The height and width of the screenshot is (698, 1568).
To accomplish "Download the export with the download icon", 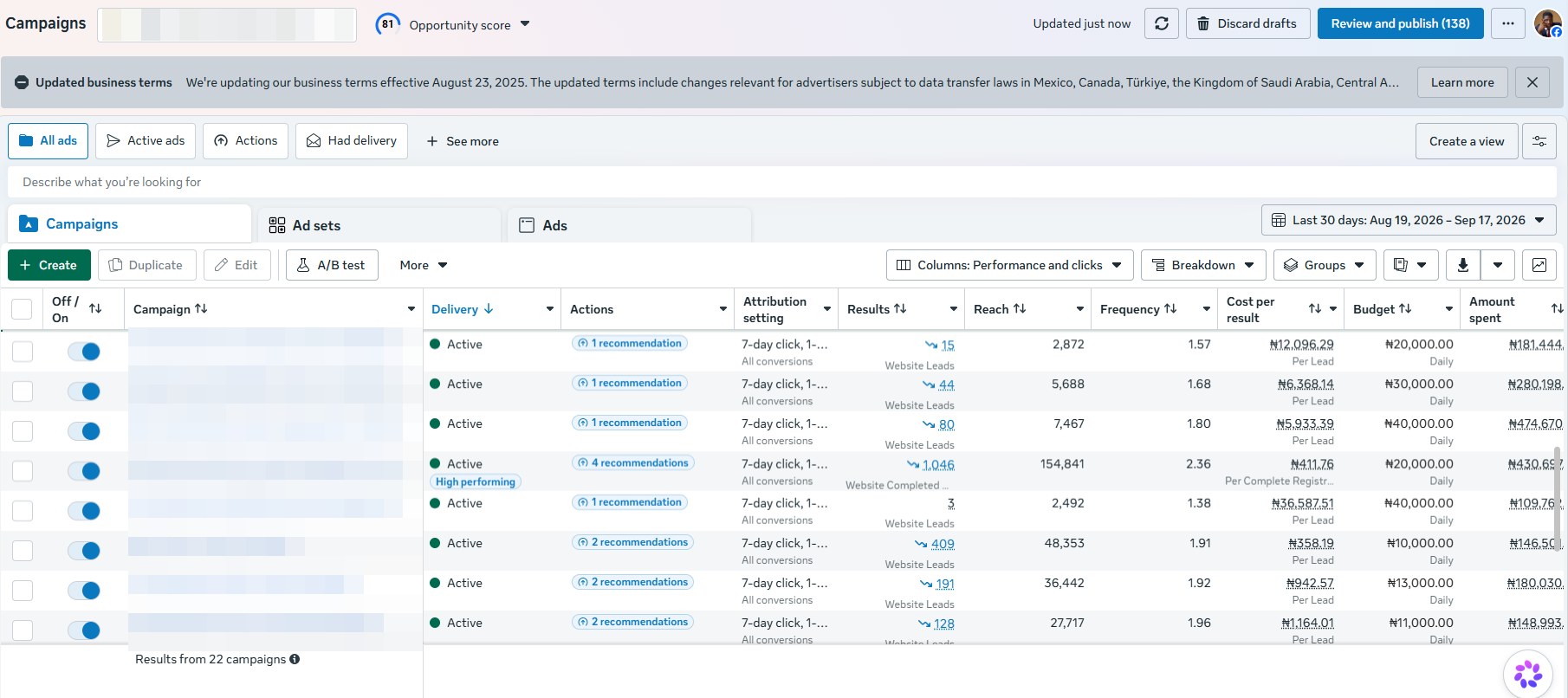I will [x=1463, y=265].
